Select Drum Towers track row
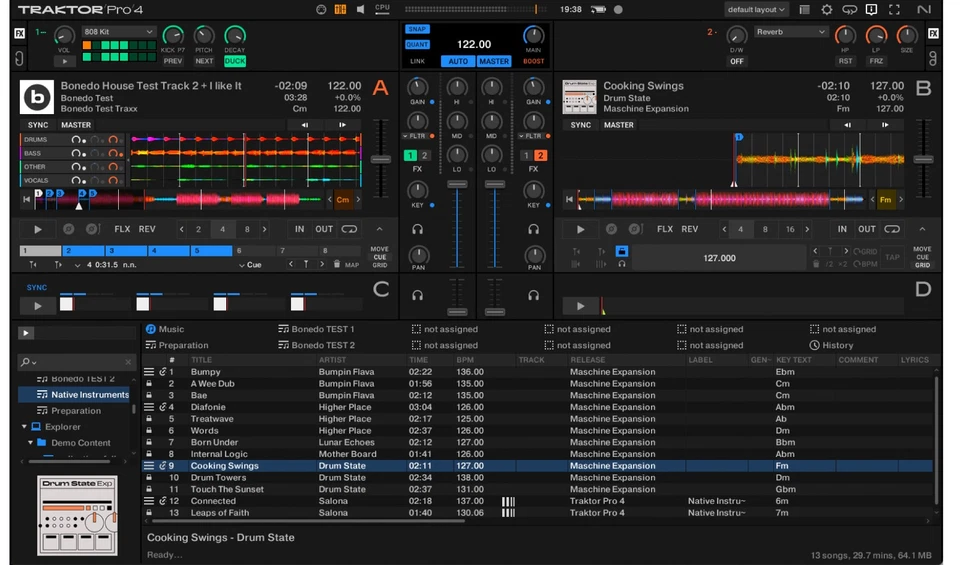Viewport: 960px width, 565px height. click(537, 477)
